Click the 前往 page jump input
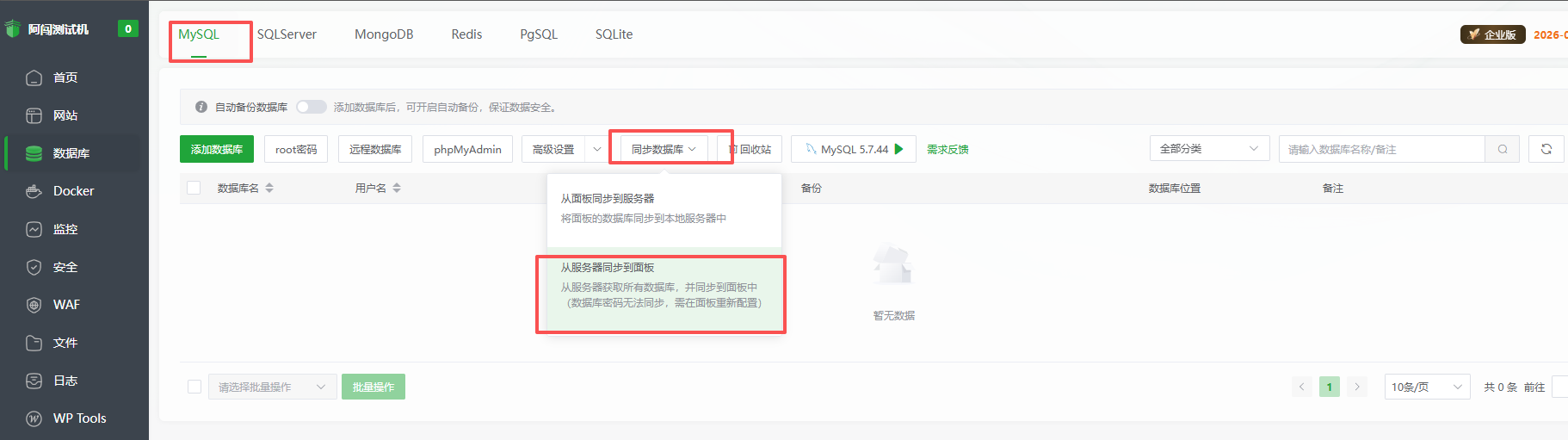 (1559, 387)
